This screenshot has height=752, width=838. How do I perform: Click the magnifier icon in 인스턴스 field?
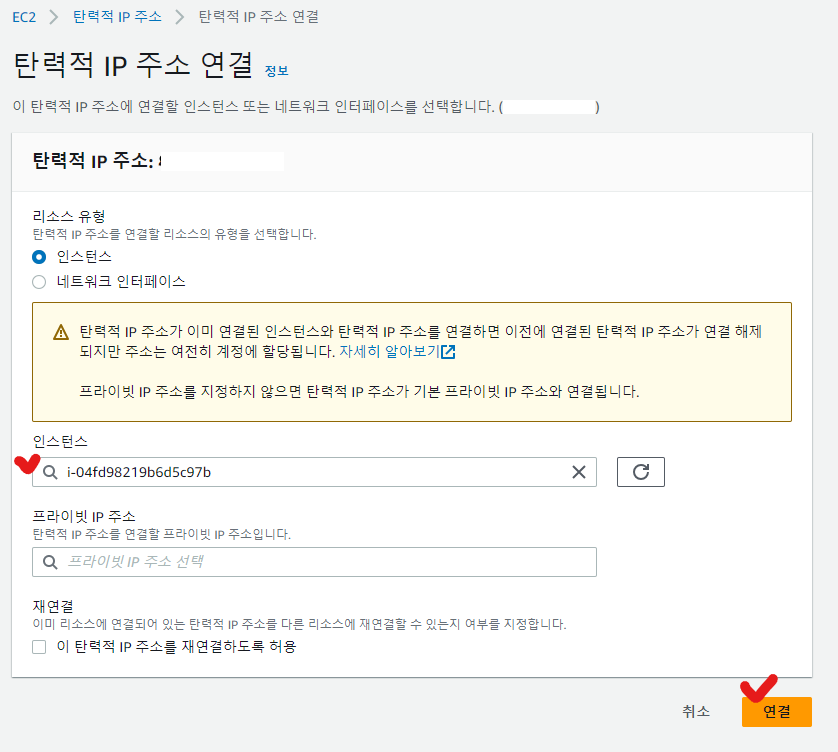tap(50, 472)
